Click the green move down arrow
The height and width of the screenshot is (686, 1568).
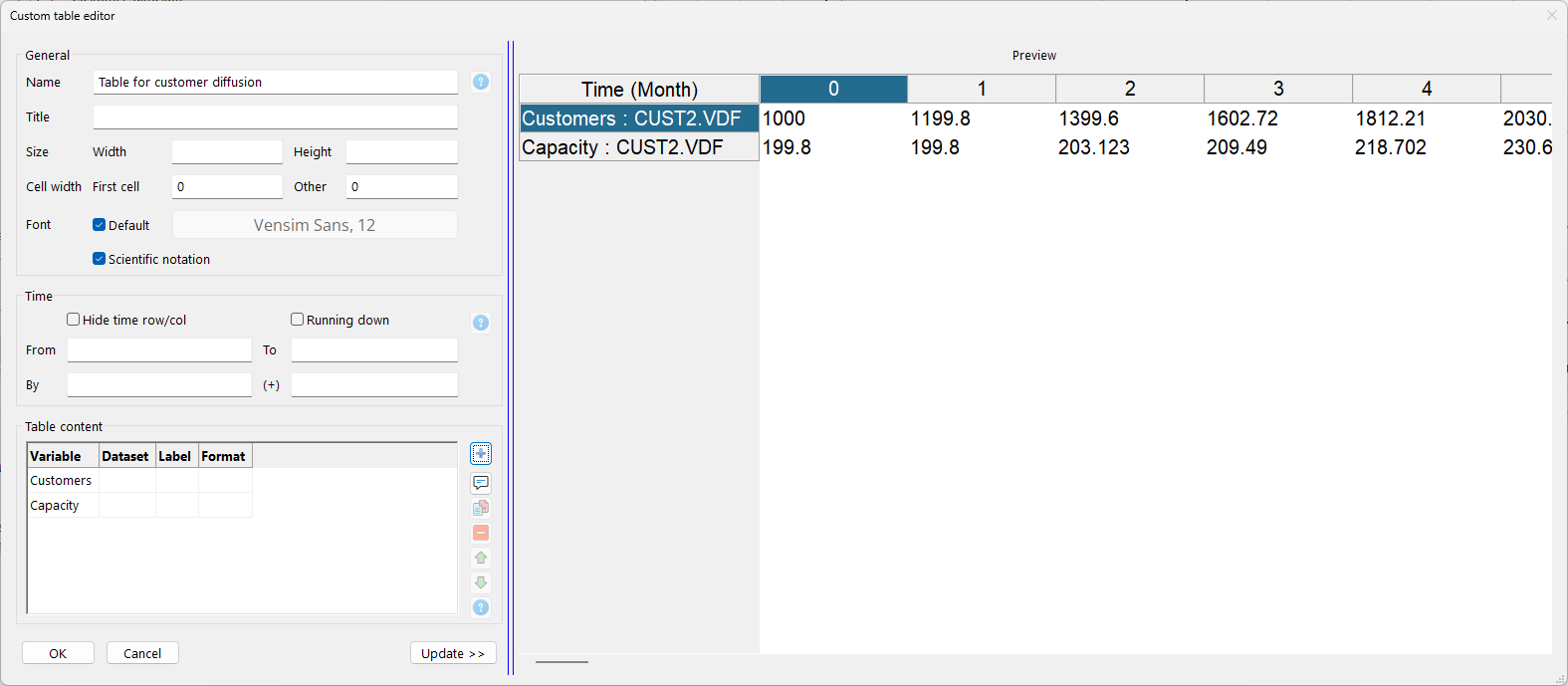(x=481, y=582)
